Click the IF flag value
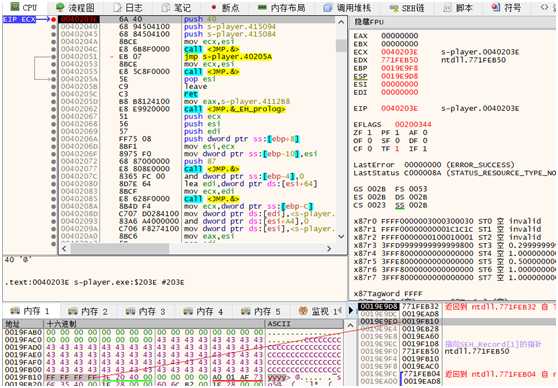This screenshot has width=558, height=388. coord(425,148)
